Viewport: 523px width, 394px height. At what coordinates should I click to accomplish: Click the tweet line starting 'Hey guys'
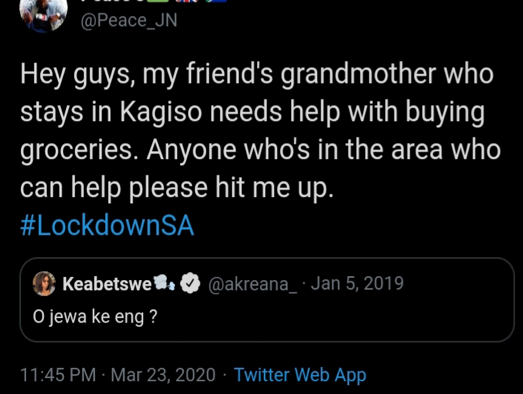coord(257,75)
